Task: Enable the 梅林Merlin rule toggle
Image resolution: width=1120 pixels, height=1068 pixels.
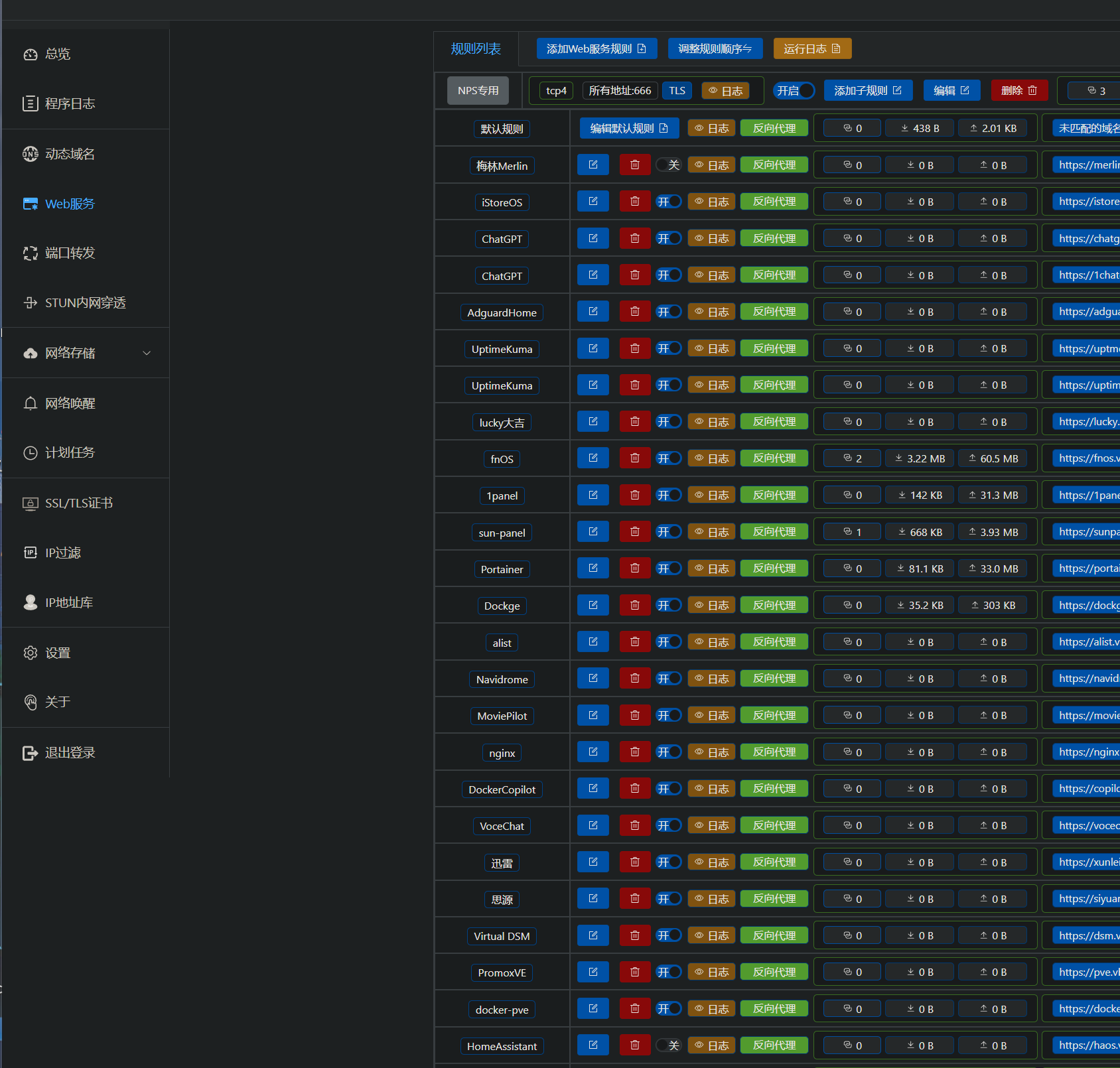Action: [x=668, y=165]
